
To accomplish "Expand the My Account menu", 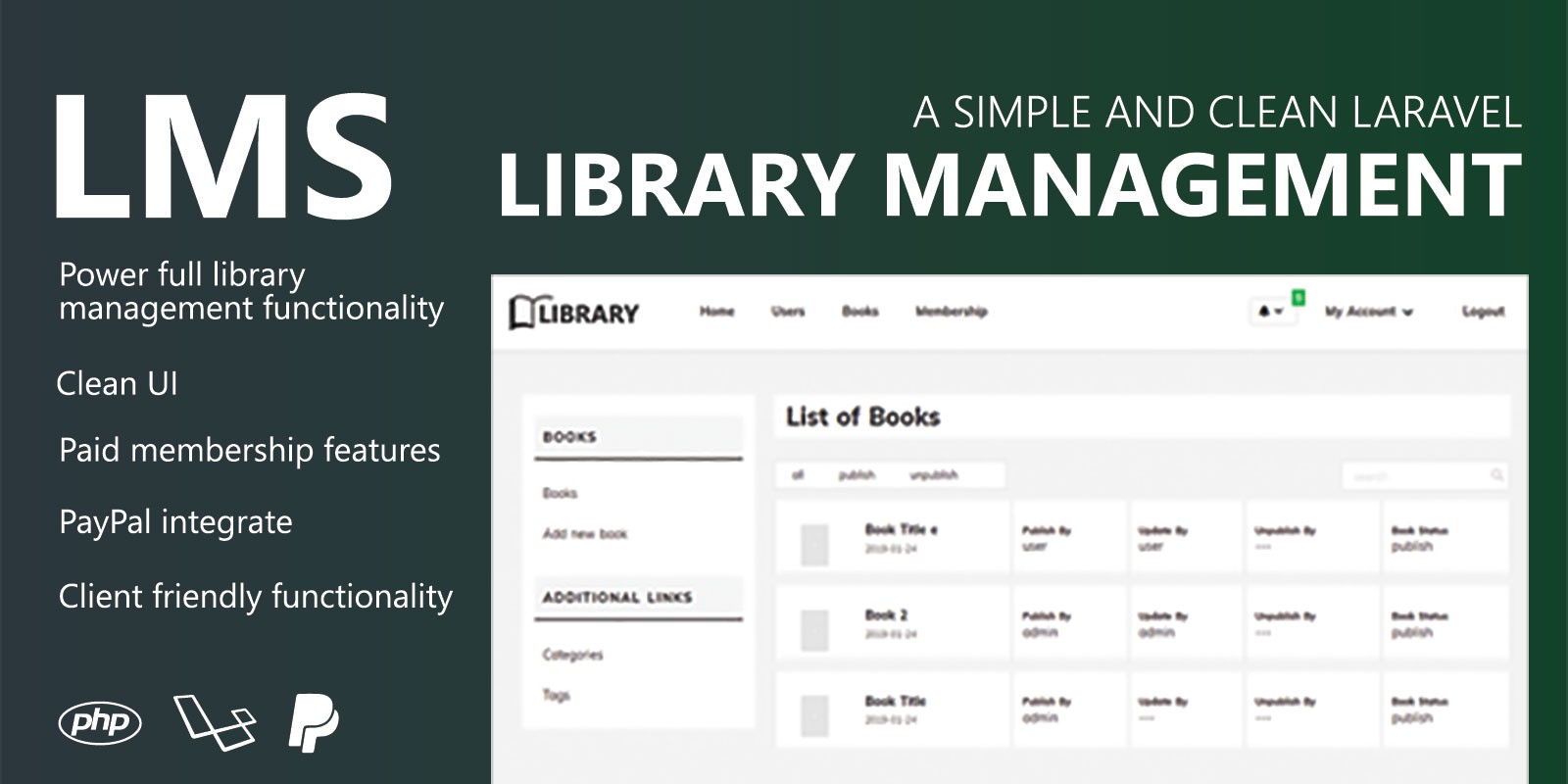I will (1369, 312).
